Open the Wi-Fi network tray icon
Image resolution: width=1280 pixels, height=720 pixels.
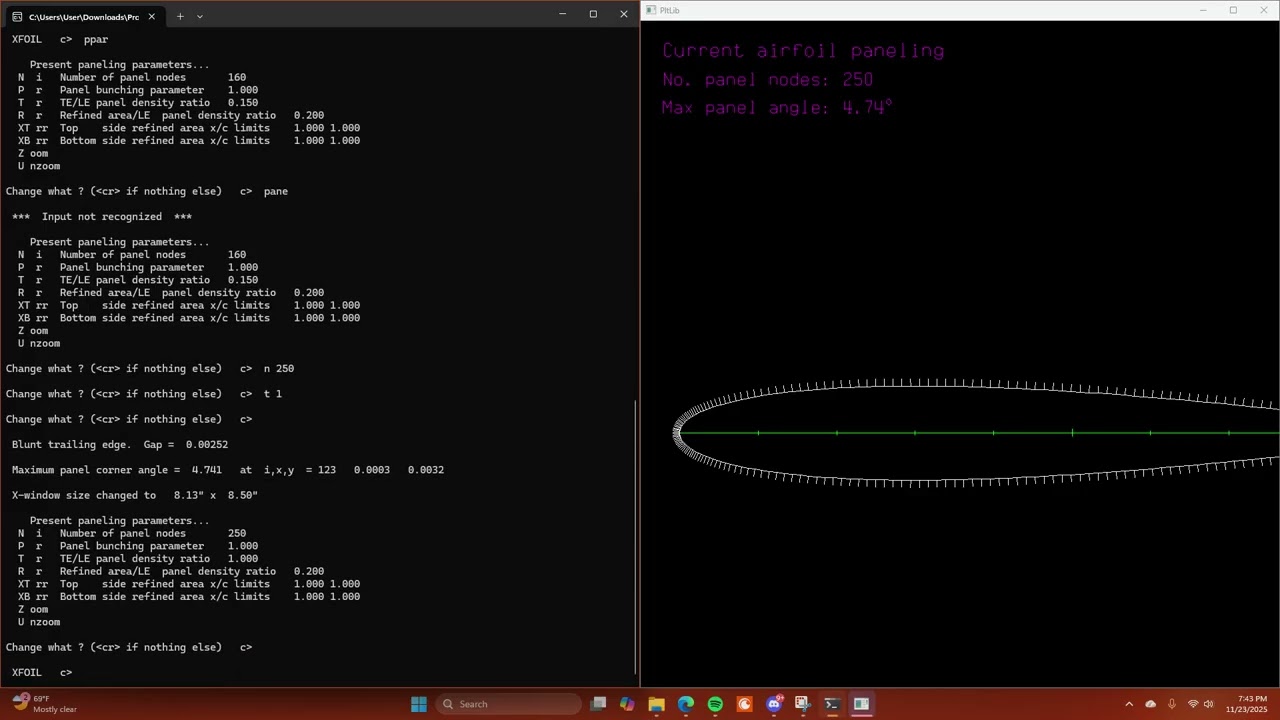(x=1193, y=704)
